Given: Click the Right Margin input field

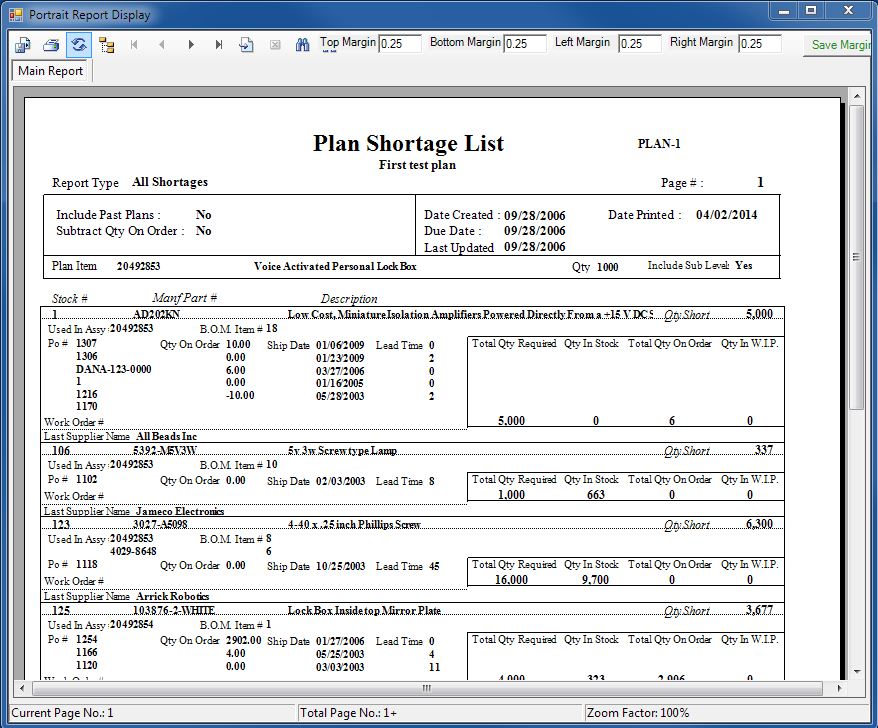Looking at the screenshot, I should pos(760,43).
